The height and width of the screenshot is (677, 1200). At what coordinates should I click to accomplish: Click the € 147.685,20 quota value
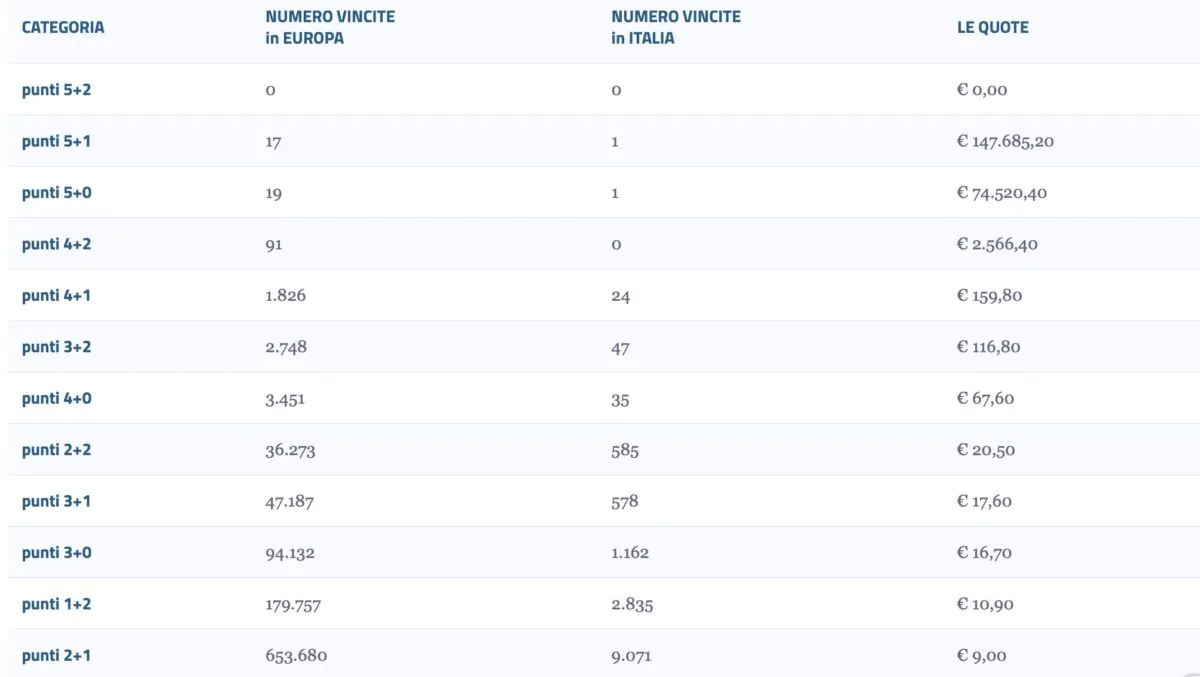click(x=1005, y=141)
